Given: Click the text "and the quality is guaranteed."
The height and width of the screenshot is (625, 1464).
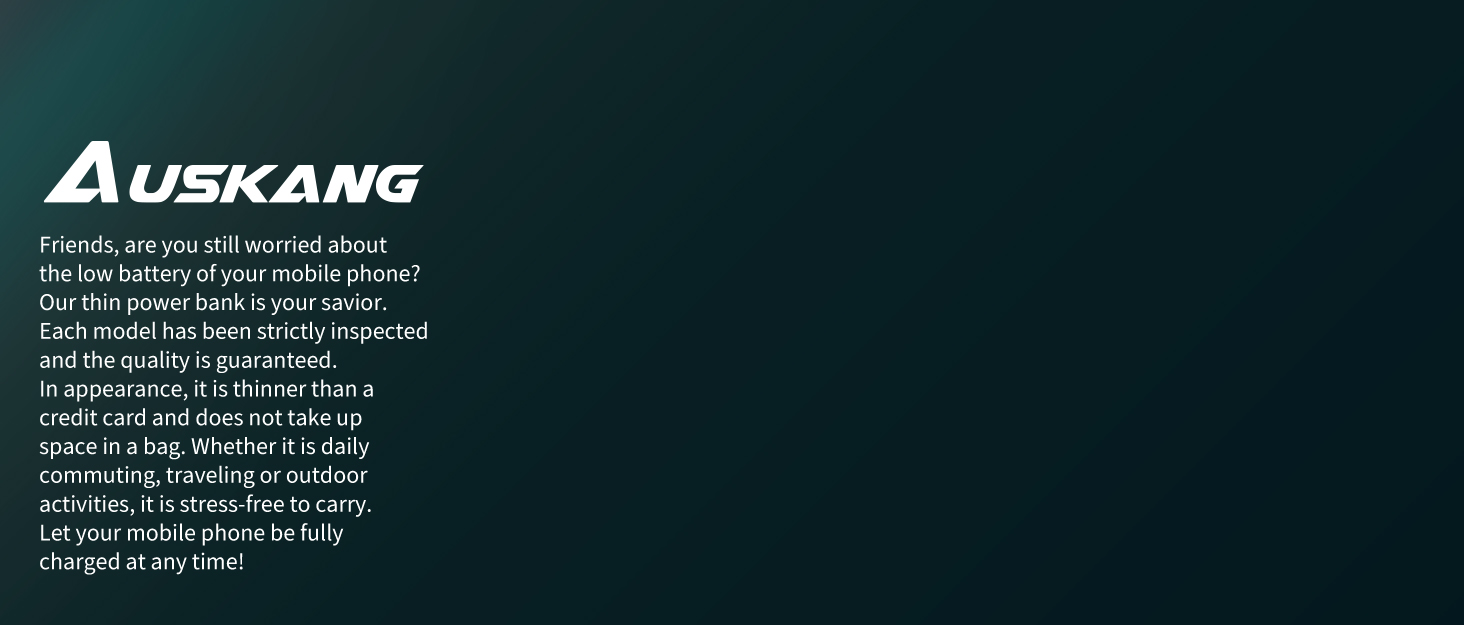Looking at the screenshot, I should (188, 360).
